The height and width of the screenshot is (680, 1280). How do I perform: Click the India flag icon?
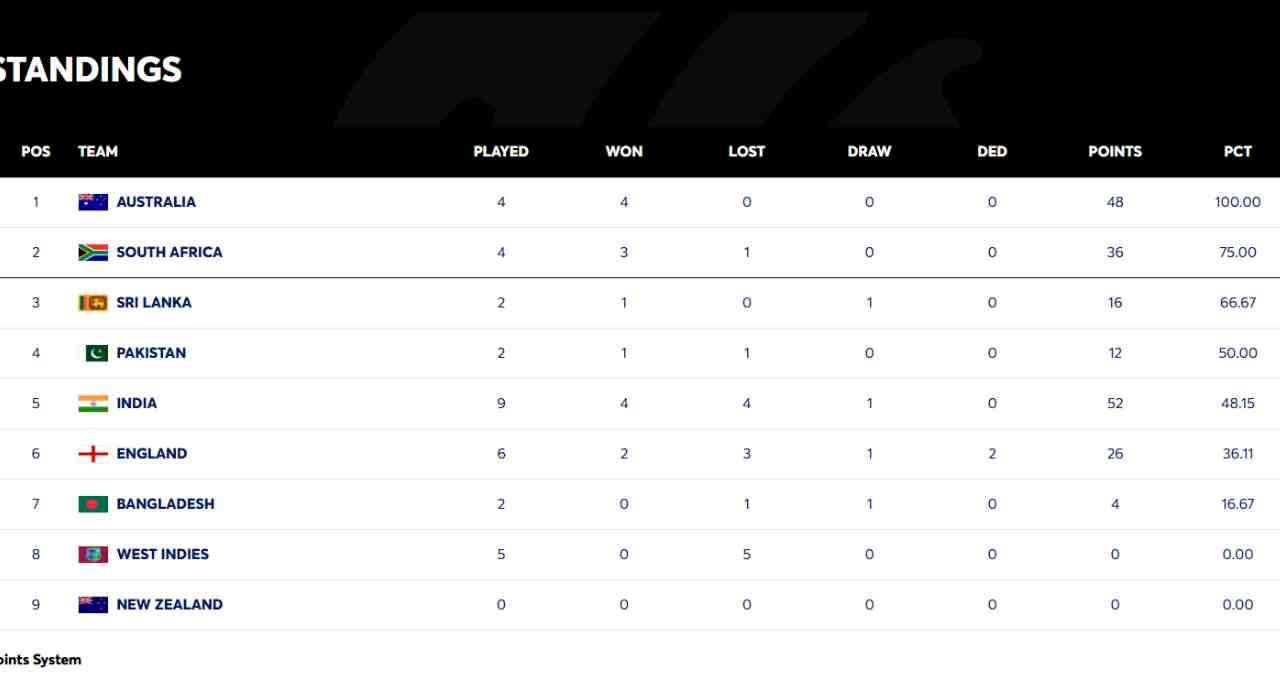pos(93,403)
